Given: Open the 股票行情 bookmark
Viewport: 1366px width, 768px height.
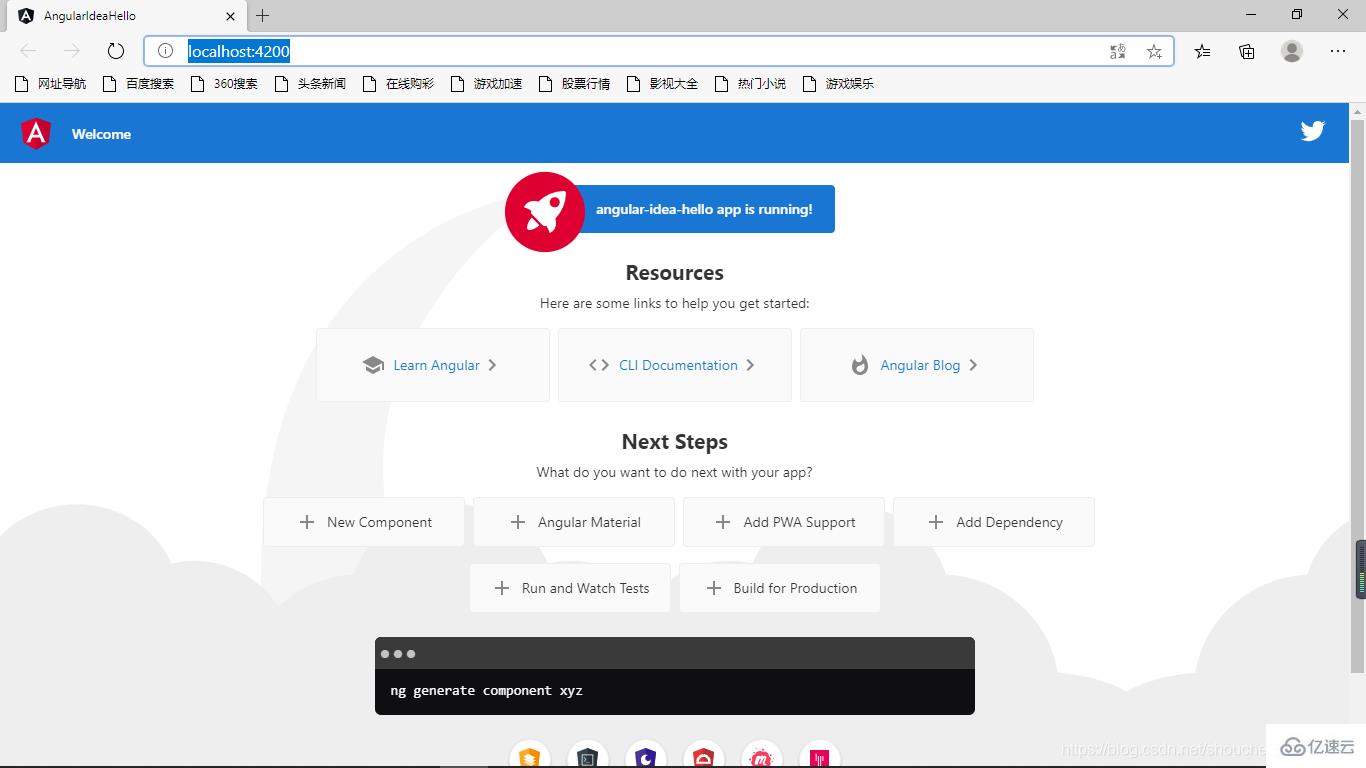Looking at the screenshot, I should point(575,84).
